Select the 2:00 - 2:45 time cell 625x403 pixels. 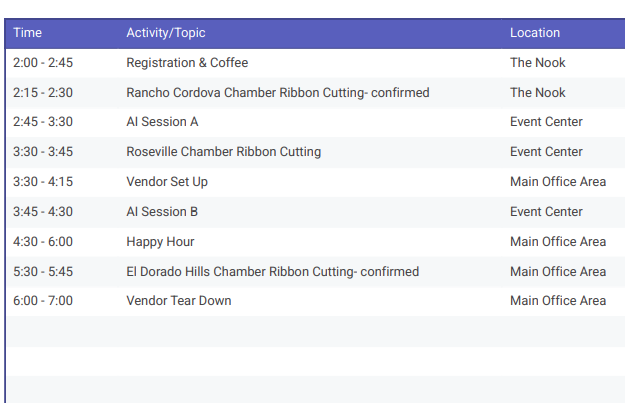click(43, 63)
